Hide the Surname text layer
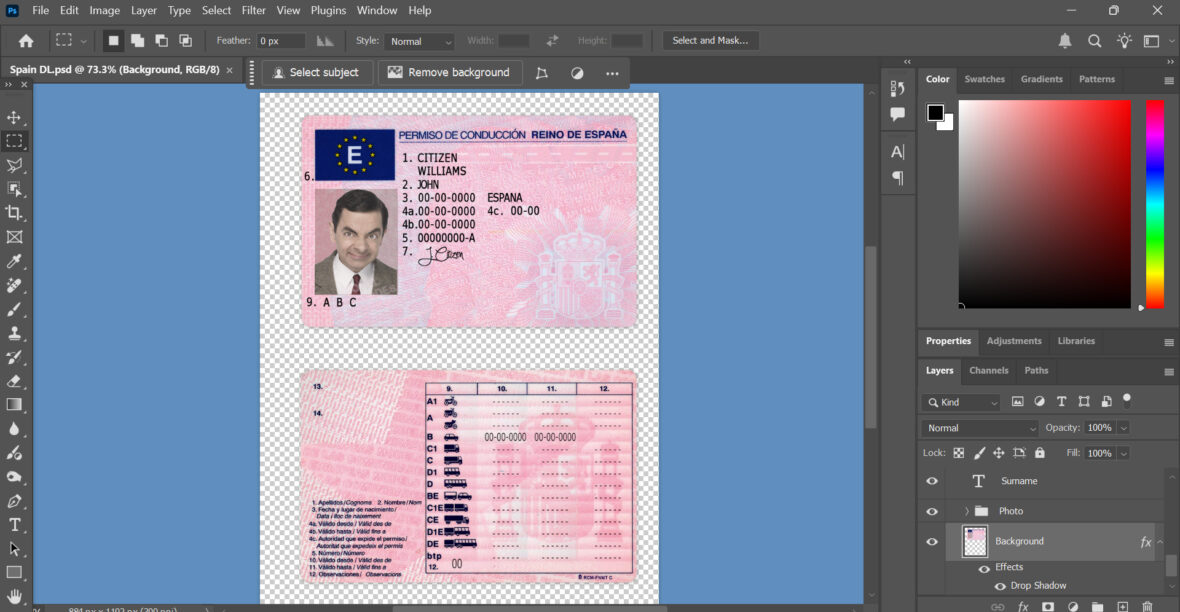The image size is (1180, 612). pos(932,481)
